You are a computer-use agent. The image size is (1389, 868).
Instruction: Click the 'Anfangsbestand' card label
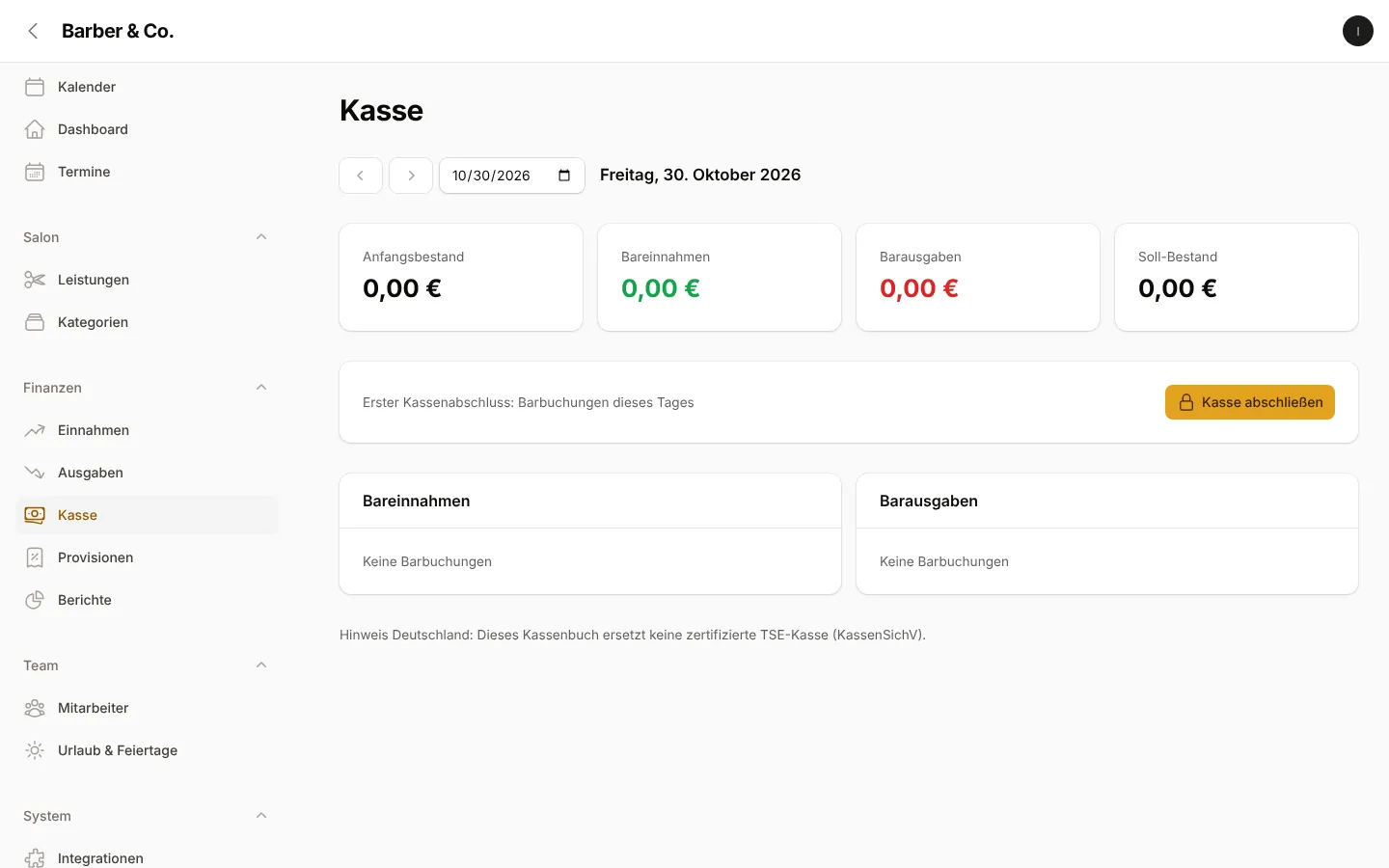tap(413, 257)
